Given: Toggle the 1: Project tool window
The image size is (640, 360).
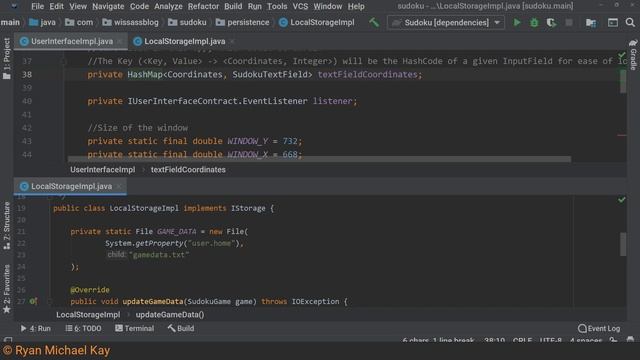Looking at the screenshot, I should pyautogui.click(x=7, y=58).
